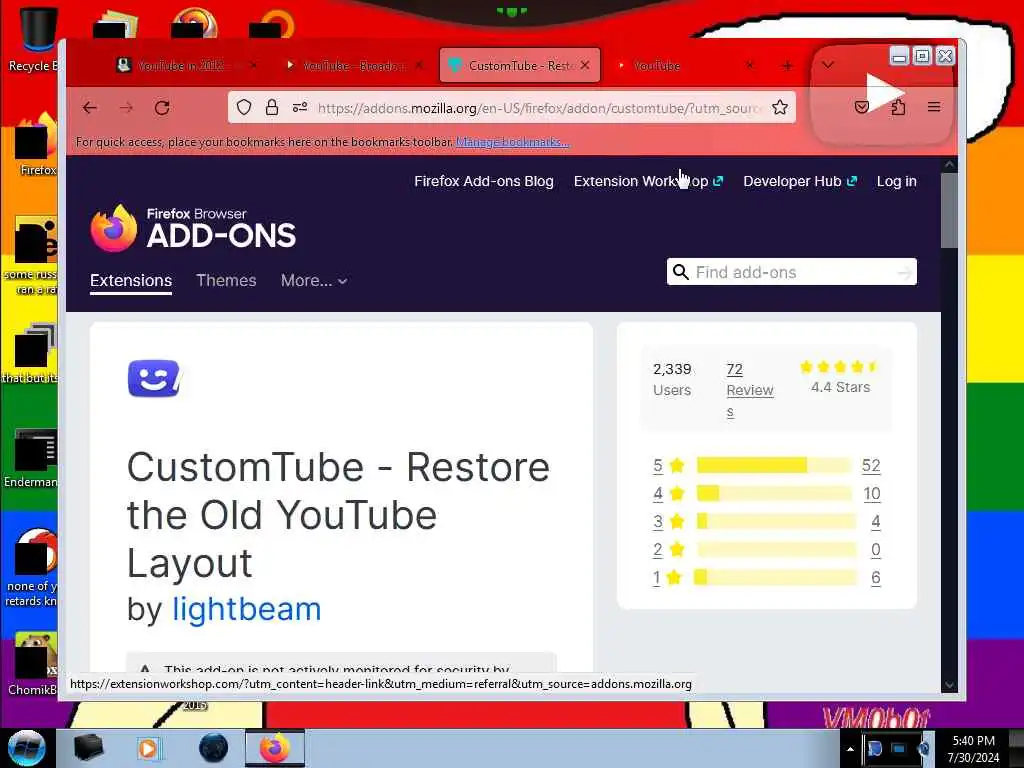Bookmark this page with the star icon
The height and width of the screenshot is (768, 1024).
point(780,107)
